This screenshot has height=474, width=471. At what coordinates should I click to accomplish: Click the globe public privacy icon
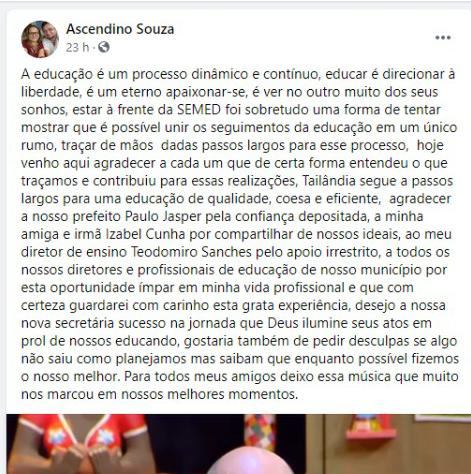104,47
